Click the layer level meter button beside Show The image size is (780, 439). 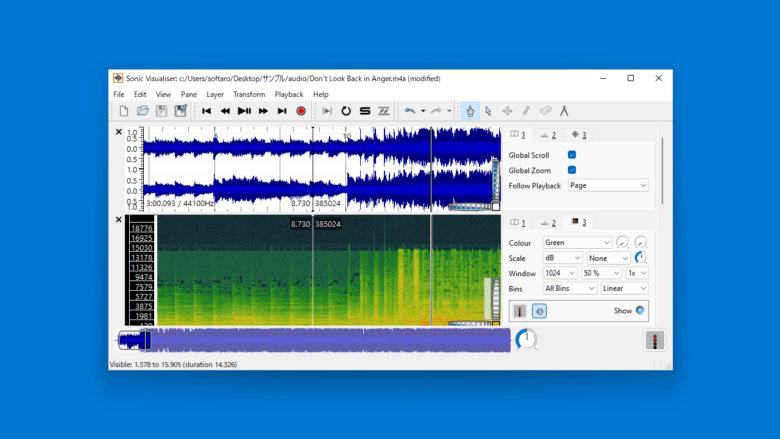[519, 311]
